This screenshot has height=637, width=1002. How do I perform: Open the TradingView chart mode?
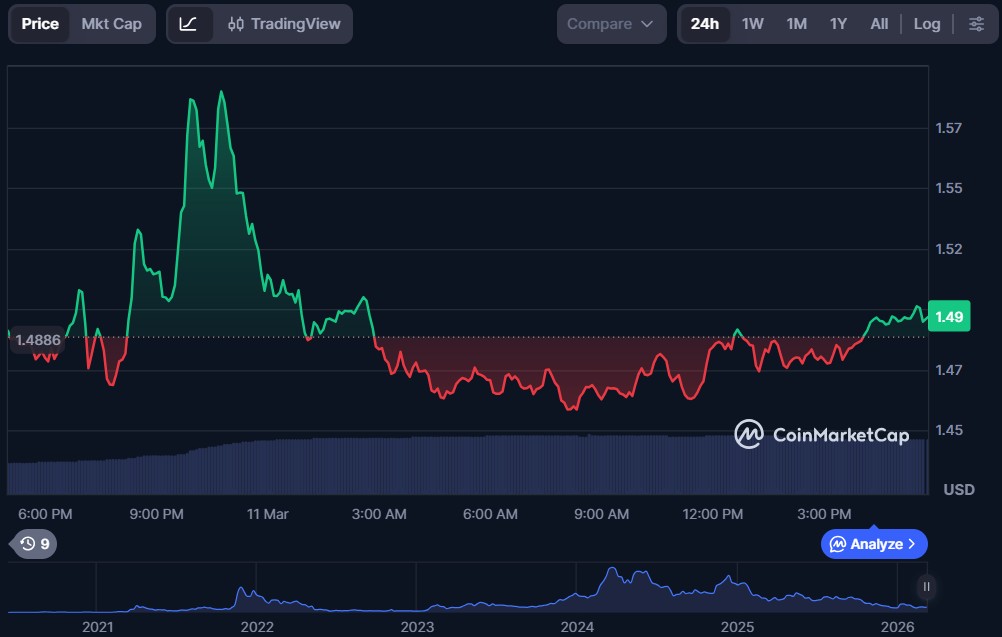point(284,24)
